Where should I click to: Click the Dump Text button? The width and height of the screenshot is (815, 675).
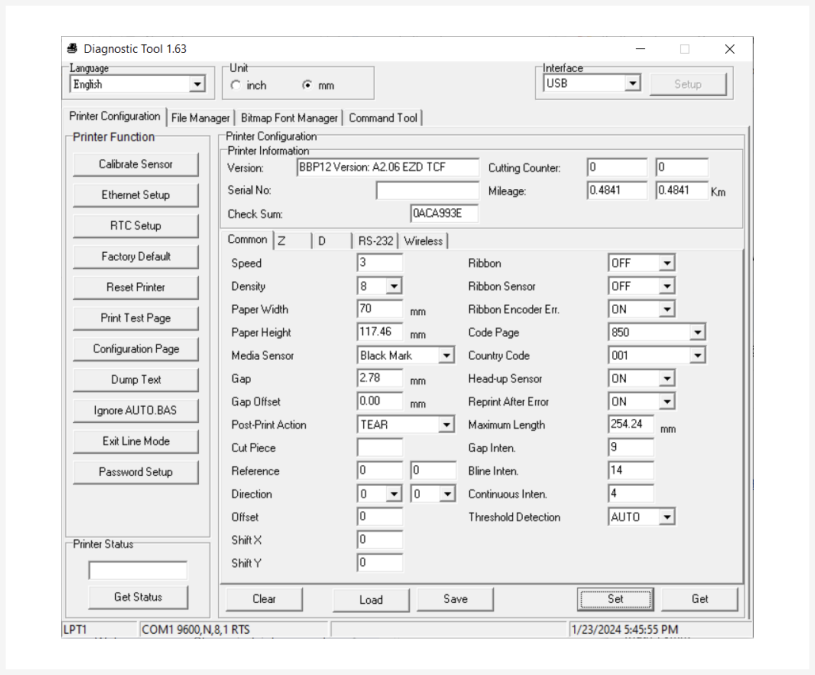point(136,380)
